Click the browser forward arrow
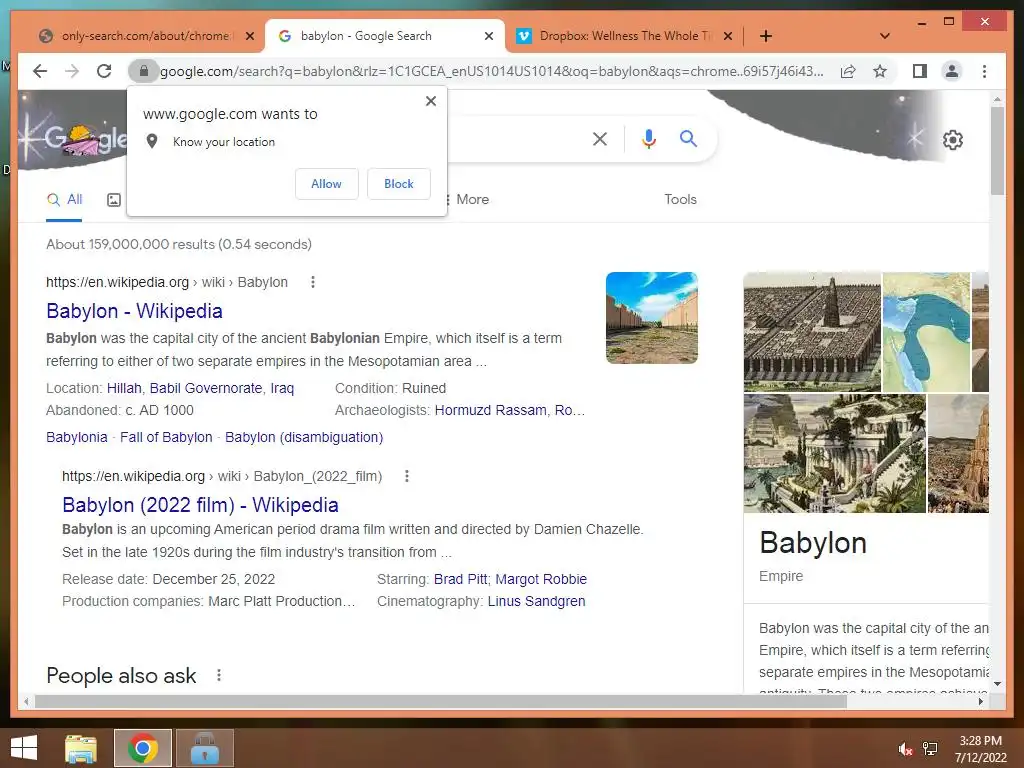1024x768 pixels. pos(72,71)
